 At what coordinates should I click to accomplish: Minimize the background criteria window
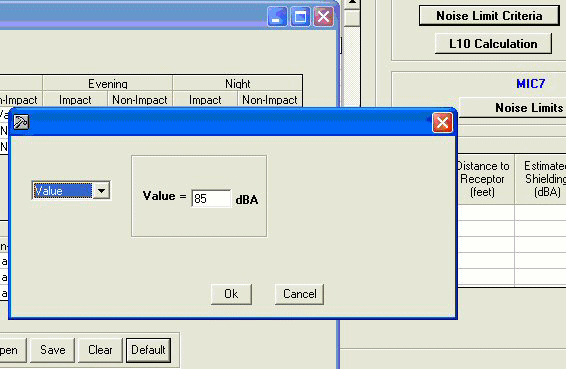pos(277,17)
